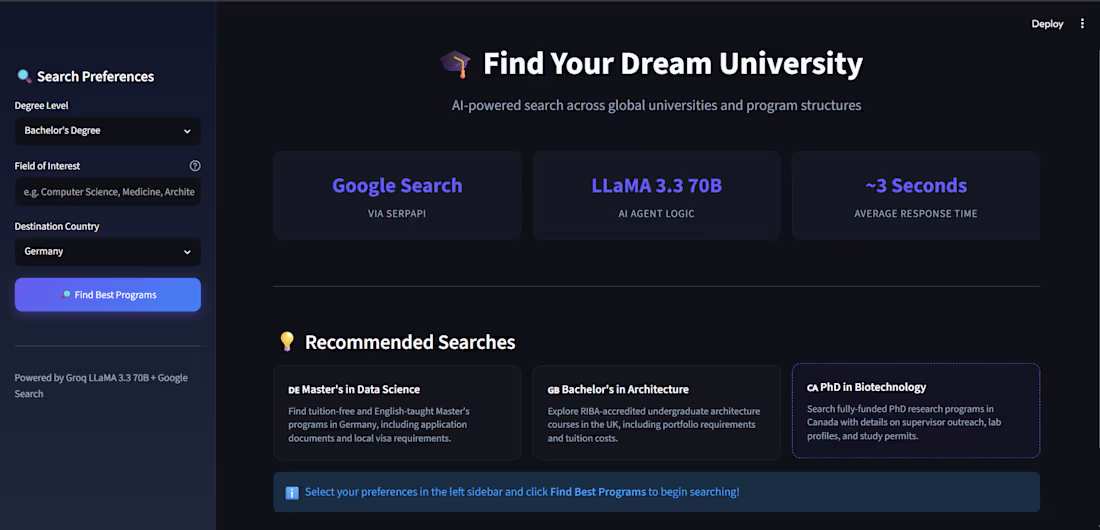The height and width of the screenshot is (530, 1100).
Task: Click the AVERAGE RESPONSE TIME caption
Action: coord(916,213)
